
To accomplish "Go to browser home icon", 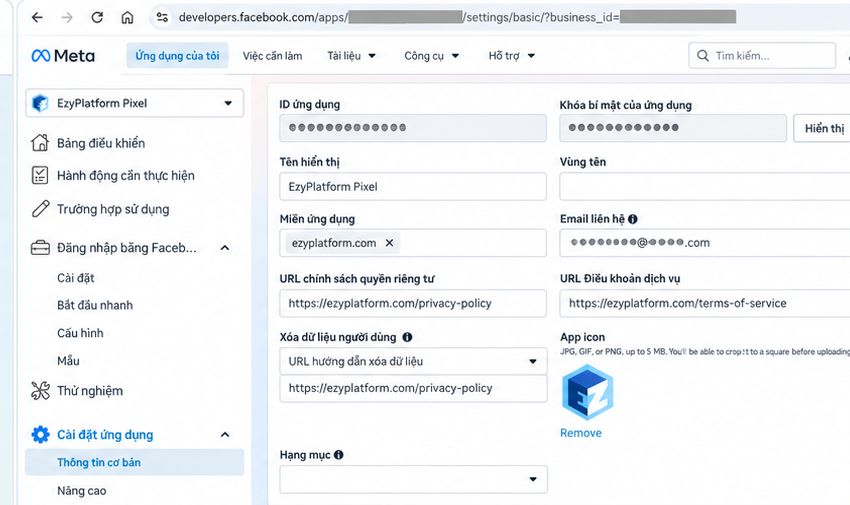I will 127,17.
